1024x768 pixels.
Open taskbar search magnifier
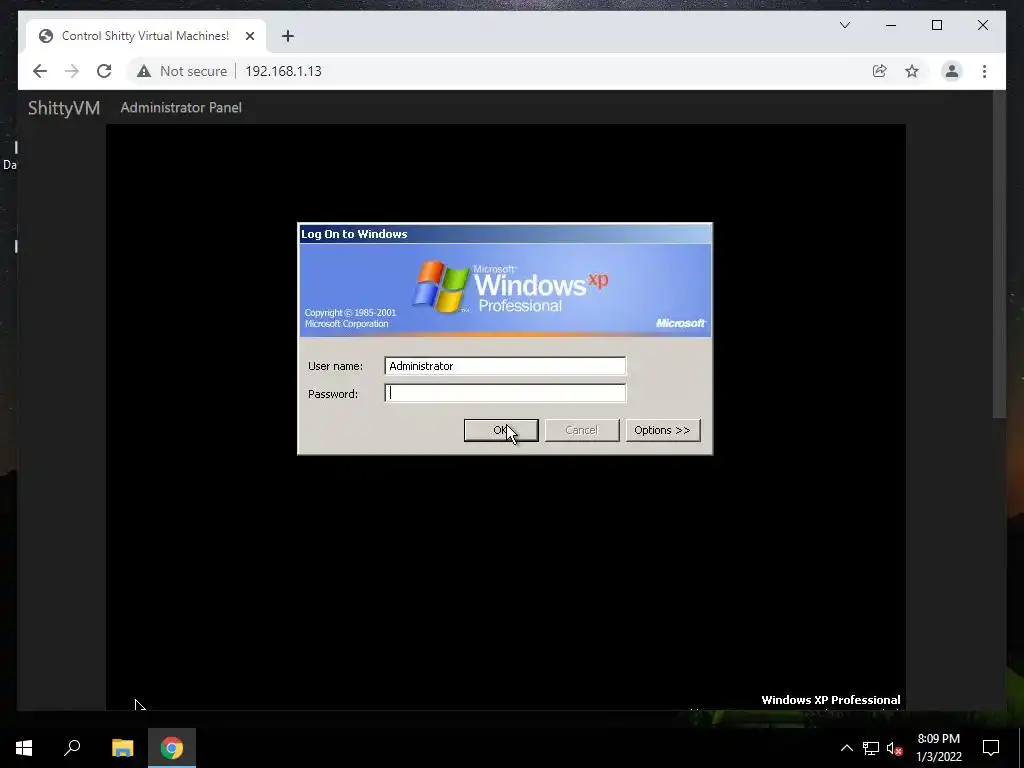point(72,748)
